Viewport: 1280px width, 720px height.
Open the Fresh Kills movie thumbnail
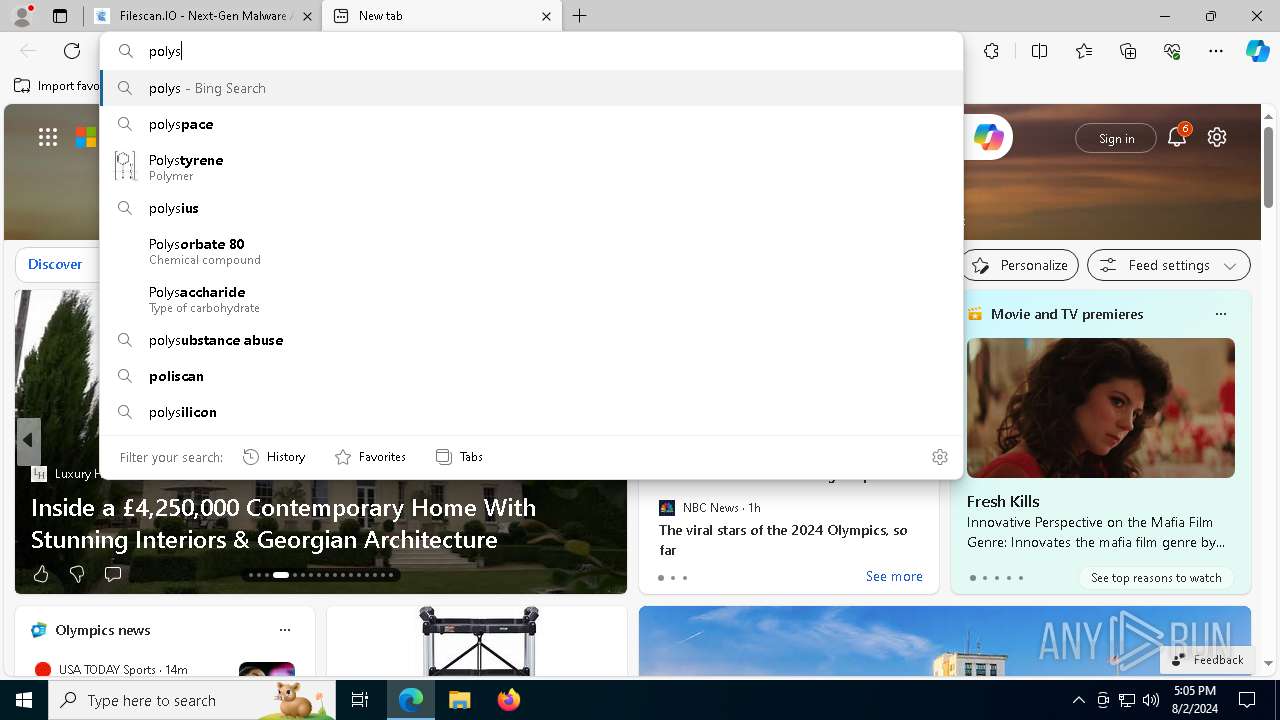tap(1101, 408)
